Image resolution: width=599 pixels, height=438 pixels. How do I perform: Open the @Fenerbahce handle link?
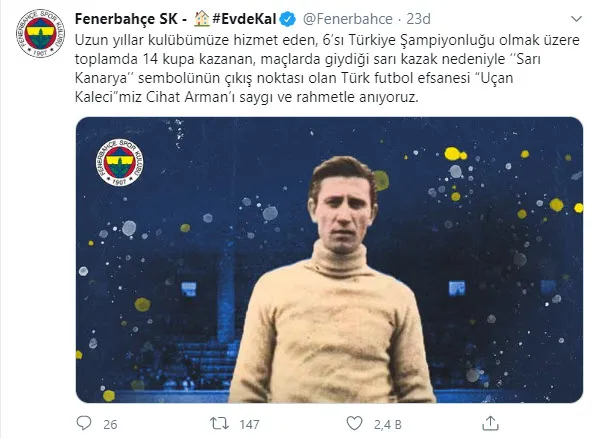[348, 19]
